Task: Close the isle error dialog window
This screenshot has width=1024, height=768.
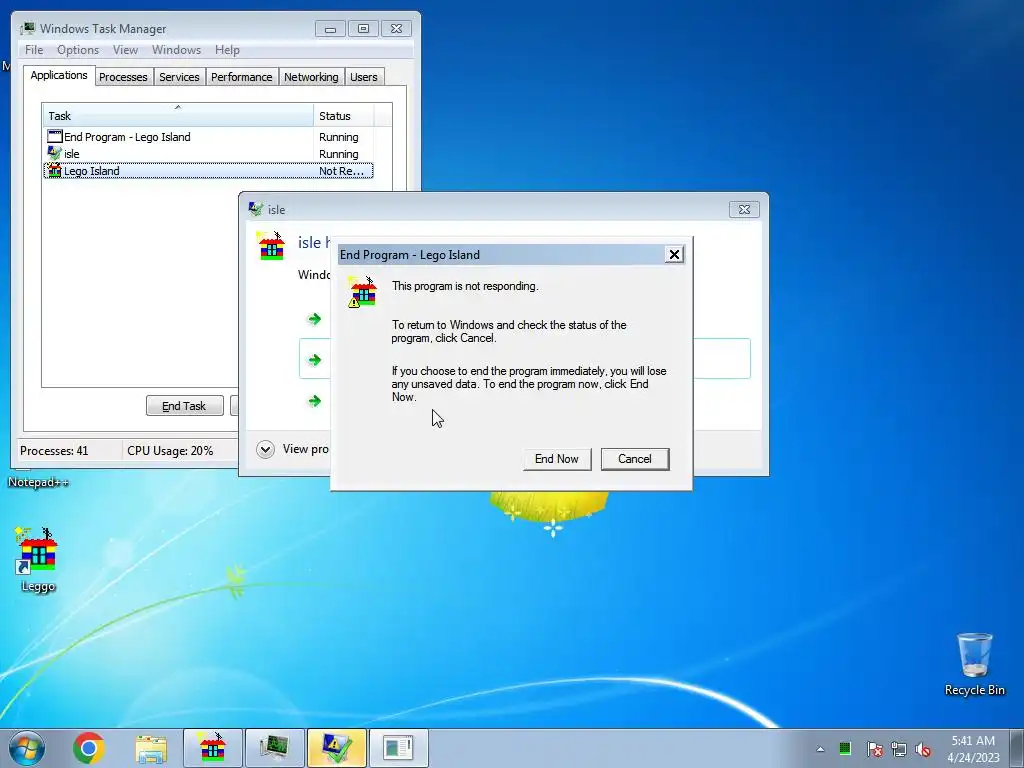Action: pyautogui.click(x=744, y=210)
